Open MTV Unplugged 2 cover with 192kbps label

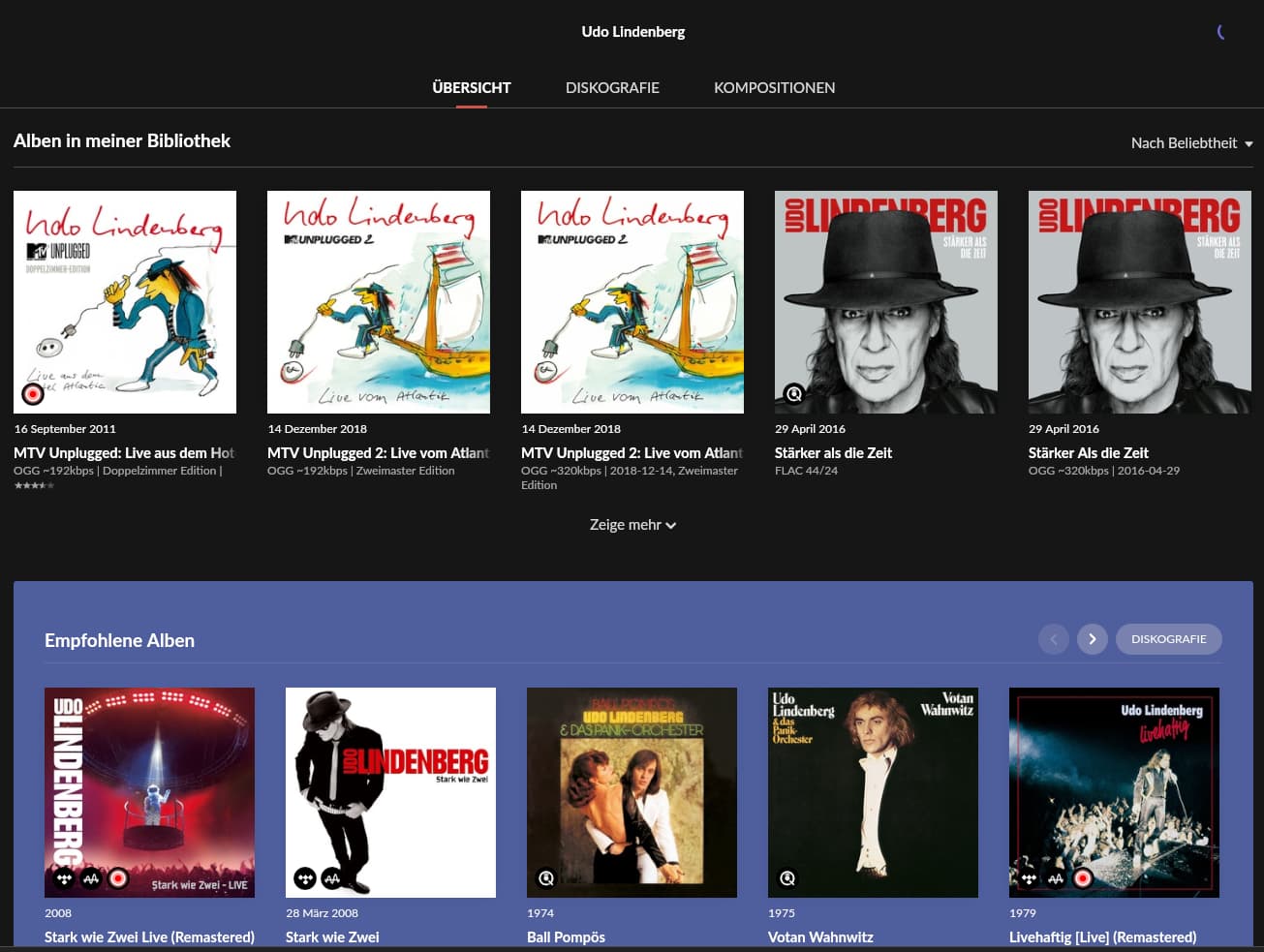(x=379, y=302)
